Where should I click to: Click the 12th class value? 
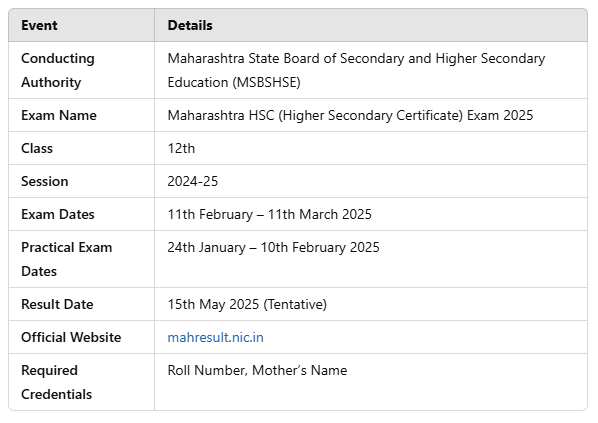tap(181, 148)
